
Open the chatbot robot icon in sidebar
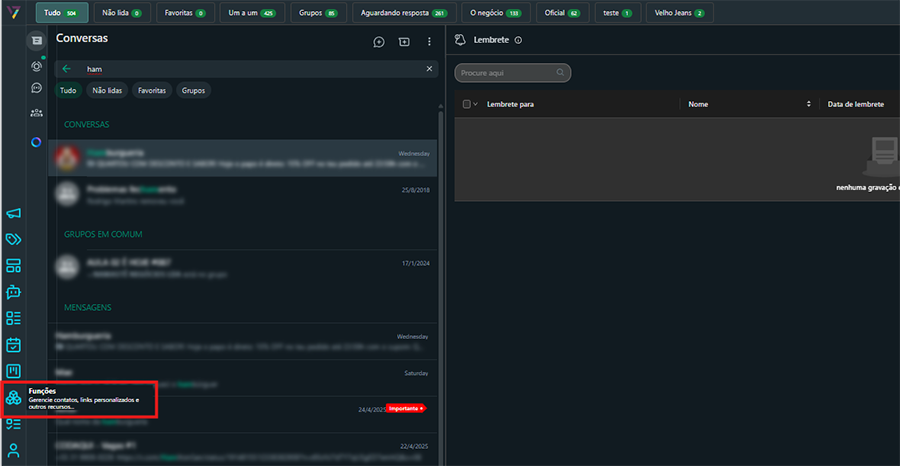[x=13, y=292]
